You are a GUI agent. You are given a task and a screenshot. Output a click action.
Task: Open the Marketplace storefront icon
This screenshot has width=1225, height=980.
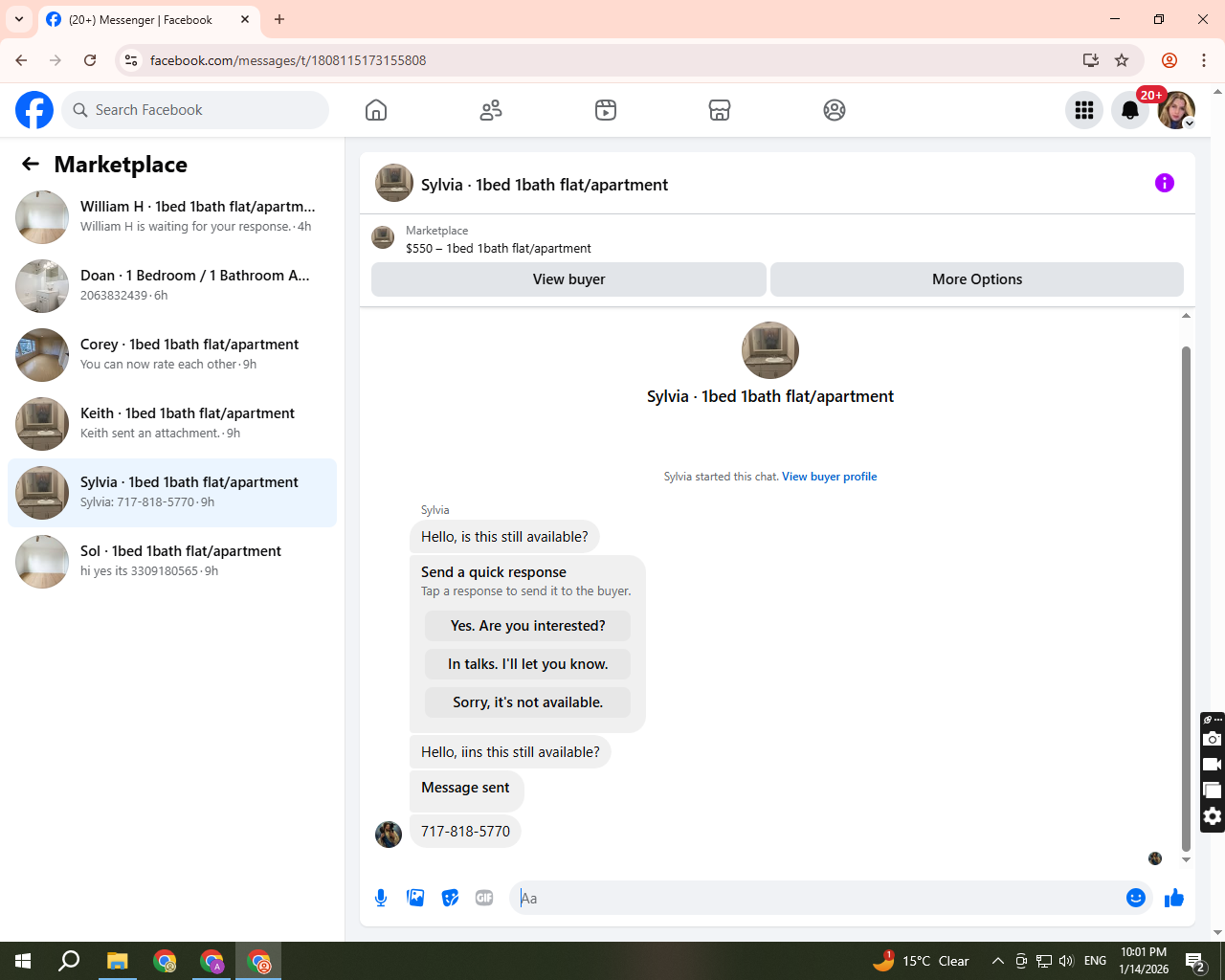point(720,110)
